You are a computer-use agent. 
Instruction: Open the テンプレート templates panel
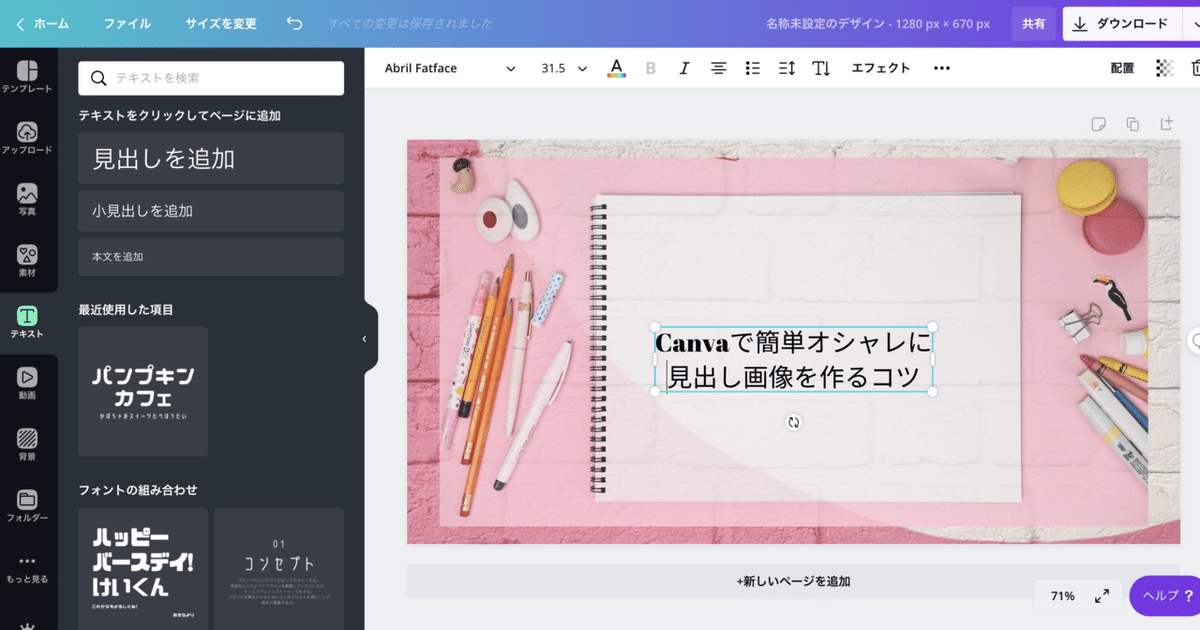pyautogui.click(x=28, y=76)
